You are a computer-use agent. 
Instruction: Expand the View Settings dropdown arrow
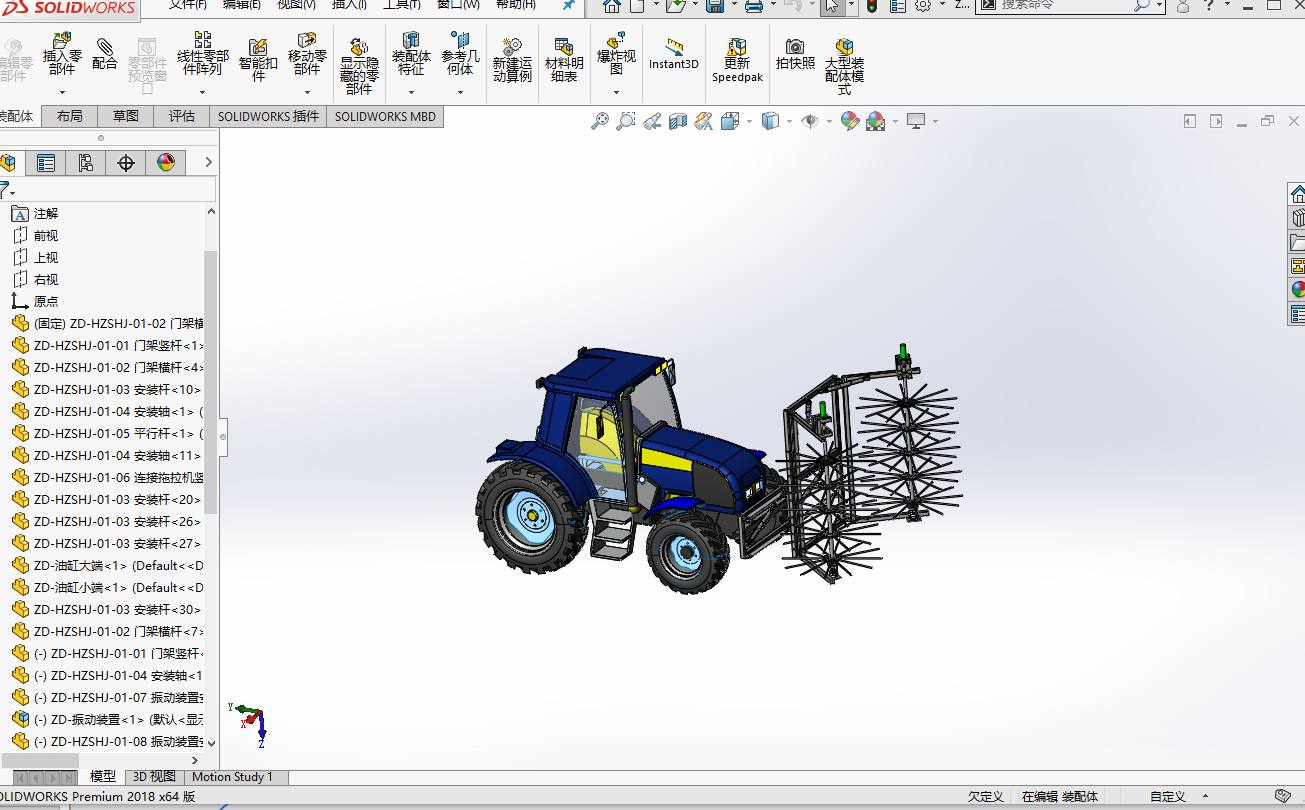pos(935,121)
